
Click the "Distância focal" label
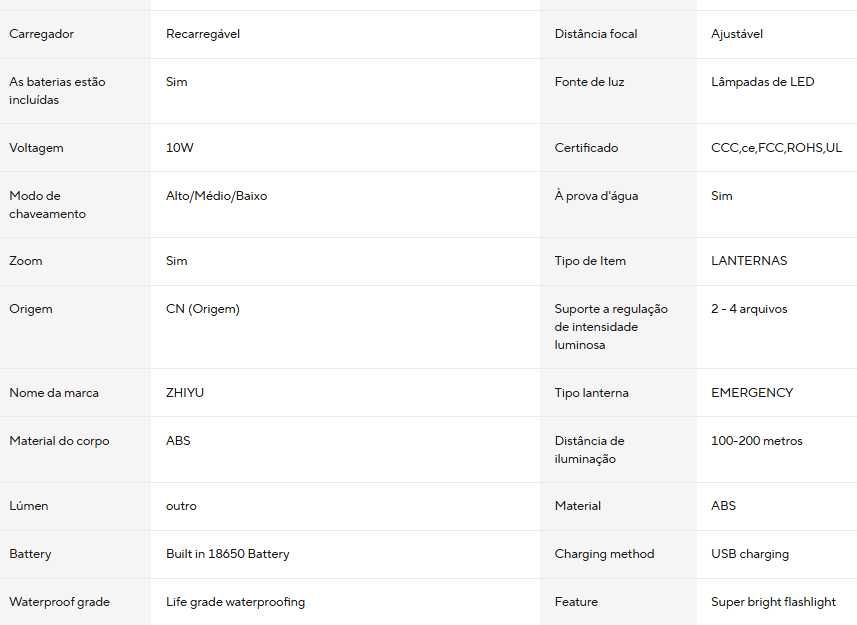[x=596, y=34]
